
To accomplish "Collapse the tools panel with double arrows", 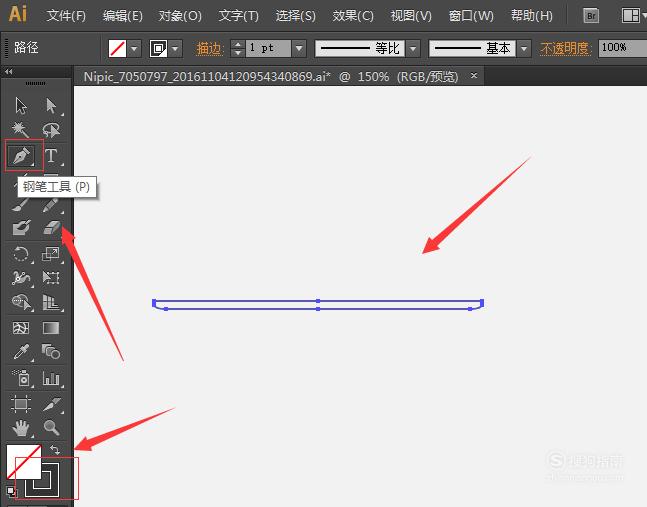I will coord(9,72).
